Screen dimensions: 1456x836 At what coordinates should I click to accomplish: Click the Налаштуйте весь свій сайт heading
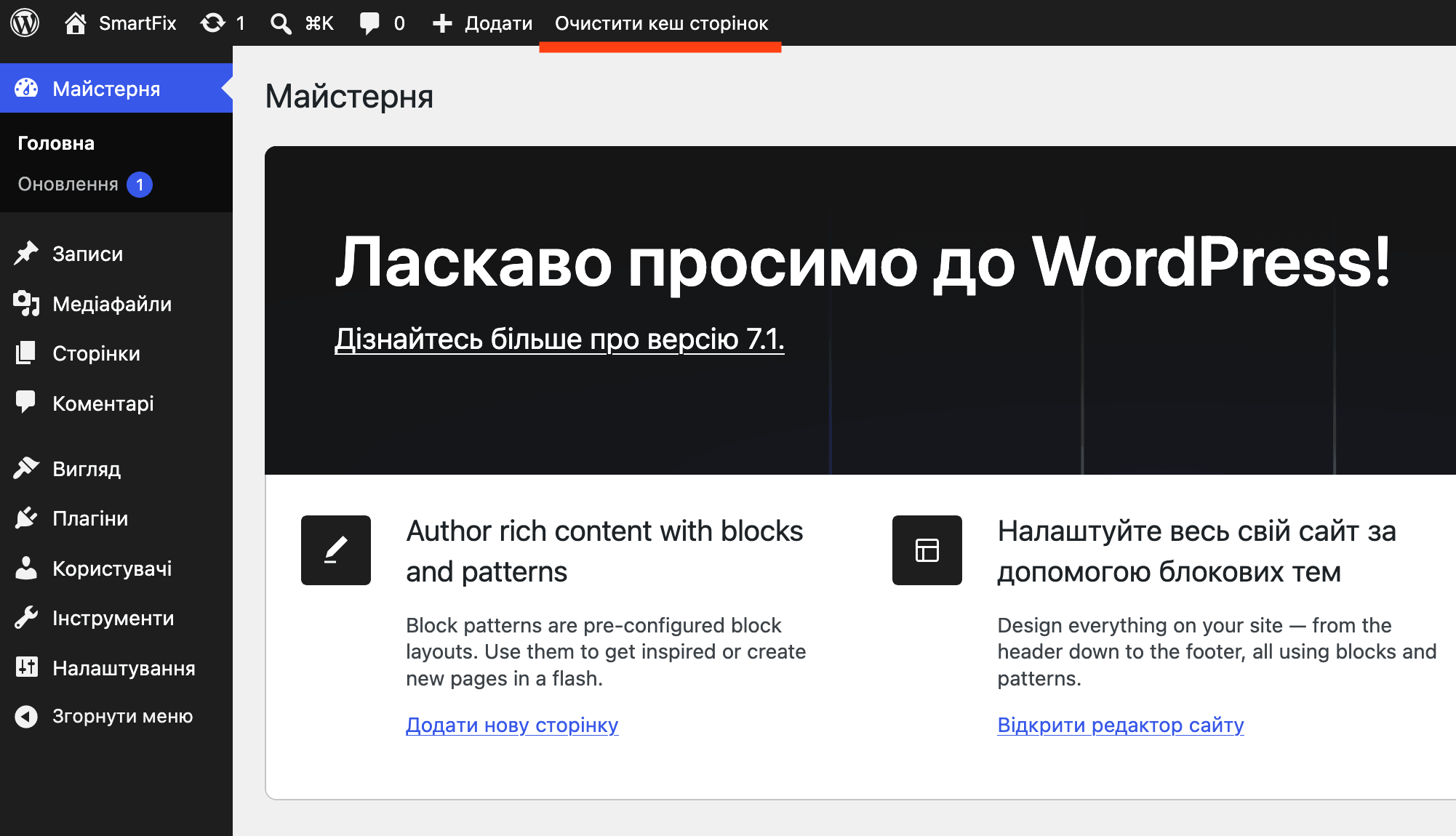(x=1197, y=551)
